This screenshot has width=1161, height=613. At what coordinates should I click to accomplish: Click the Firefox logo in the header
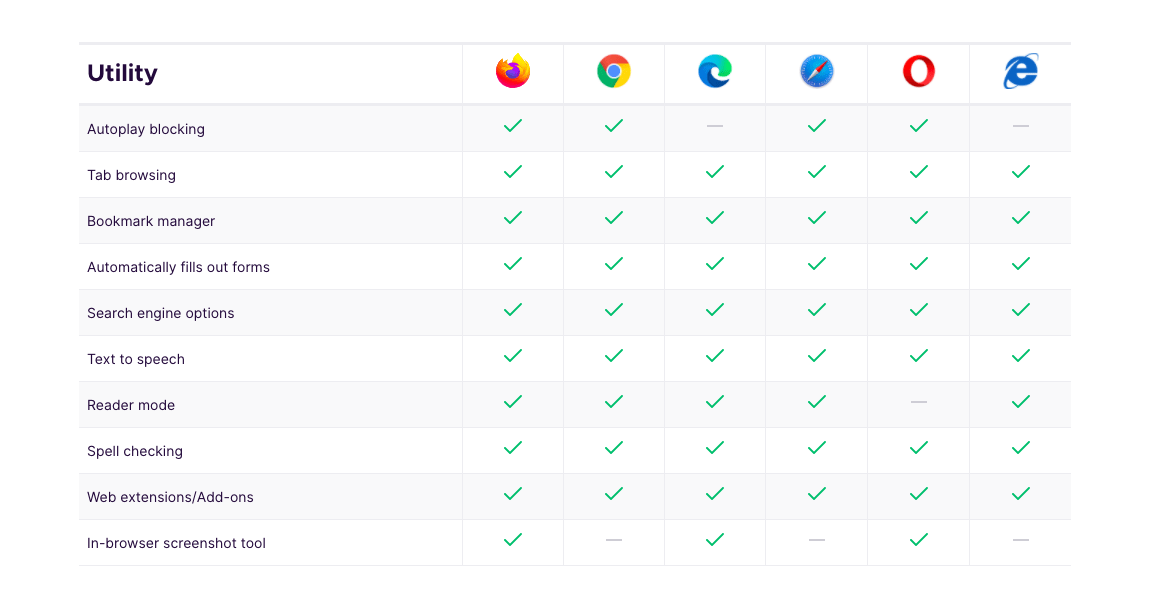[x=513, y=71]
